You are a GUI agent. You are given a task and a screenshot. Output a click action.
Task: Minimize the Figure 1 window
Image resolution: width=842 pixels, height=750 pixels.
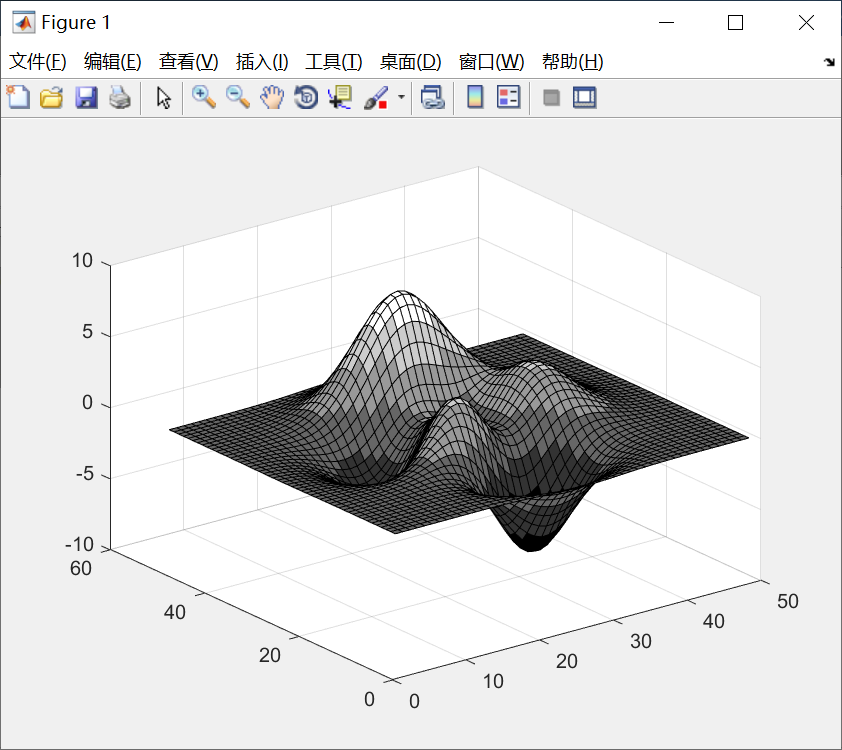(666, 23)
